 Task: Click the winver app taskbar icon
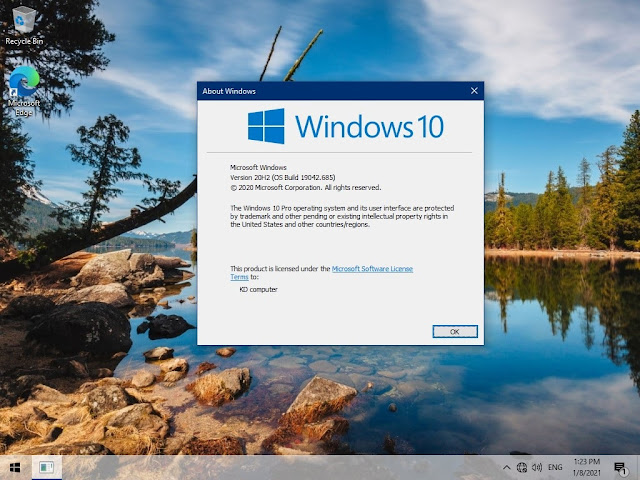click(47, 467)
